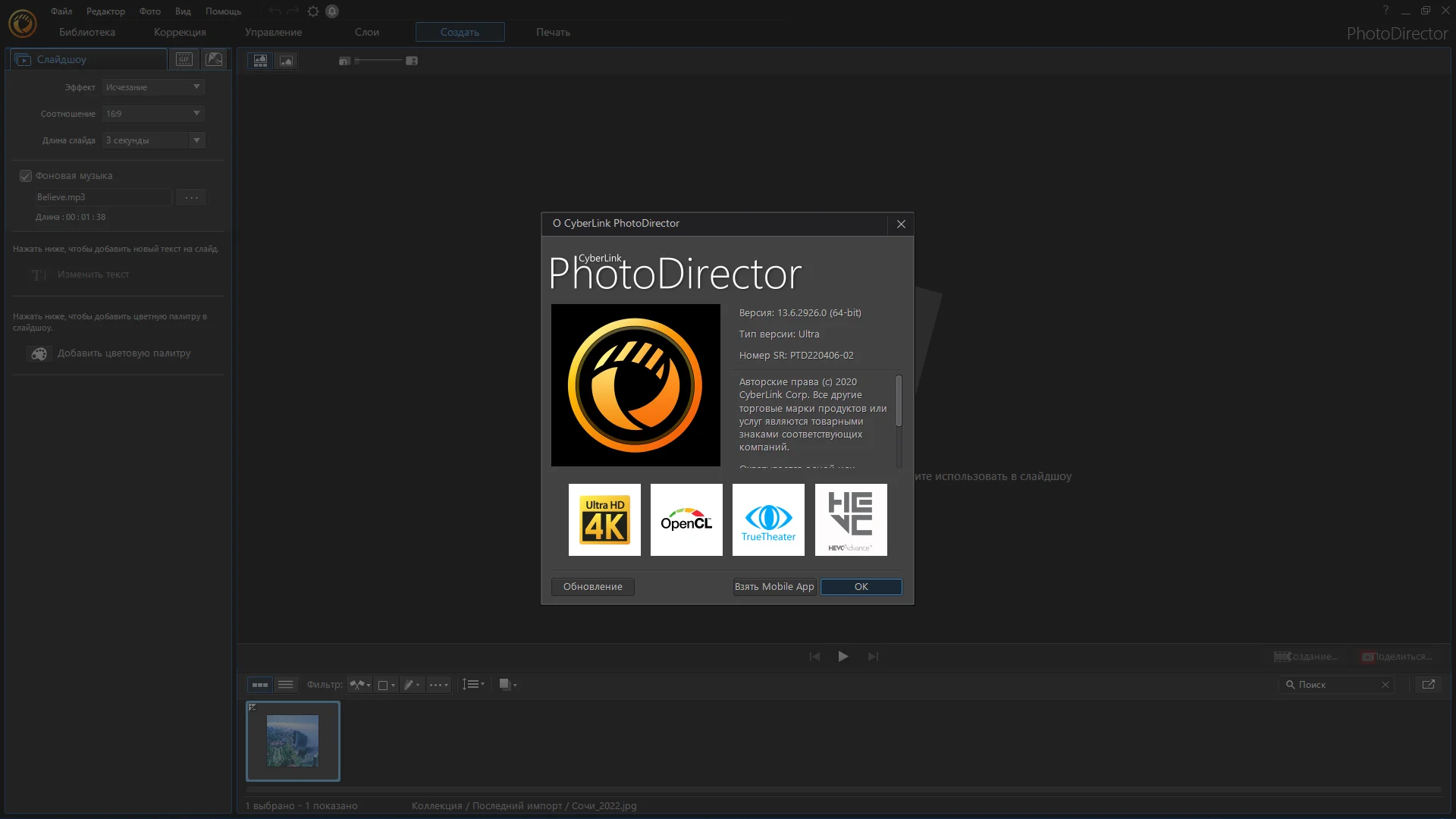Switch to the Управление module
Viewport: 1456px width, 819px height.
[273, 32]
